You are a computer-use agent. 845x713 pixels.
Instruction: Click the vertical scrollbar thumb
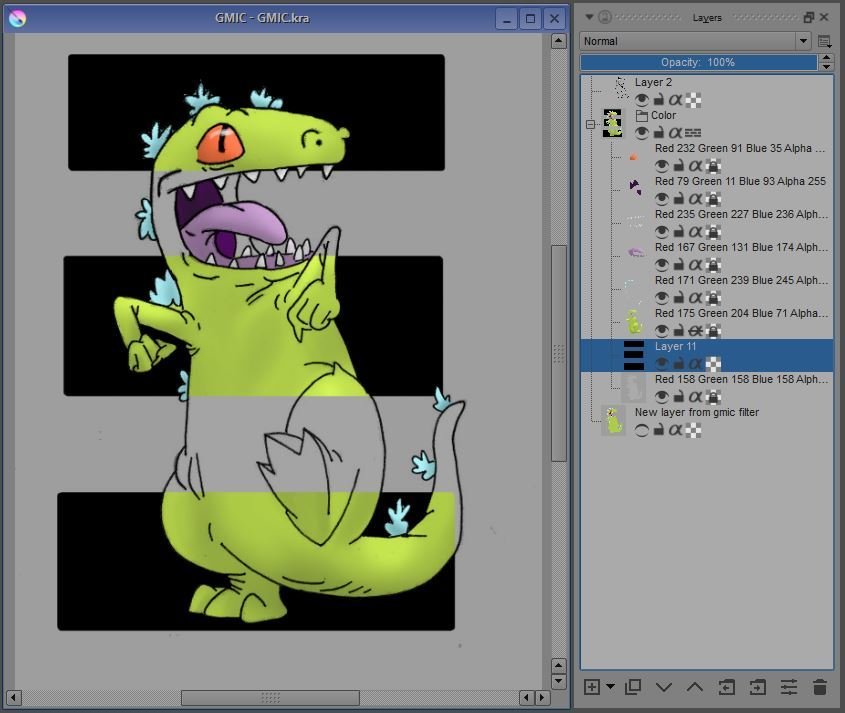tap(559, 354)
